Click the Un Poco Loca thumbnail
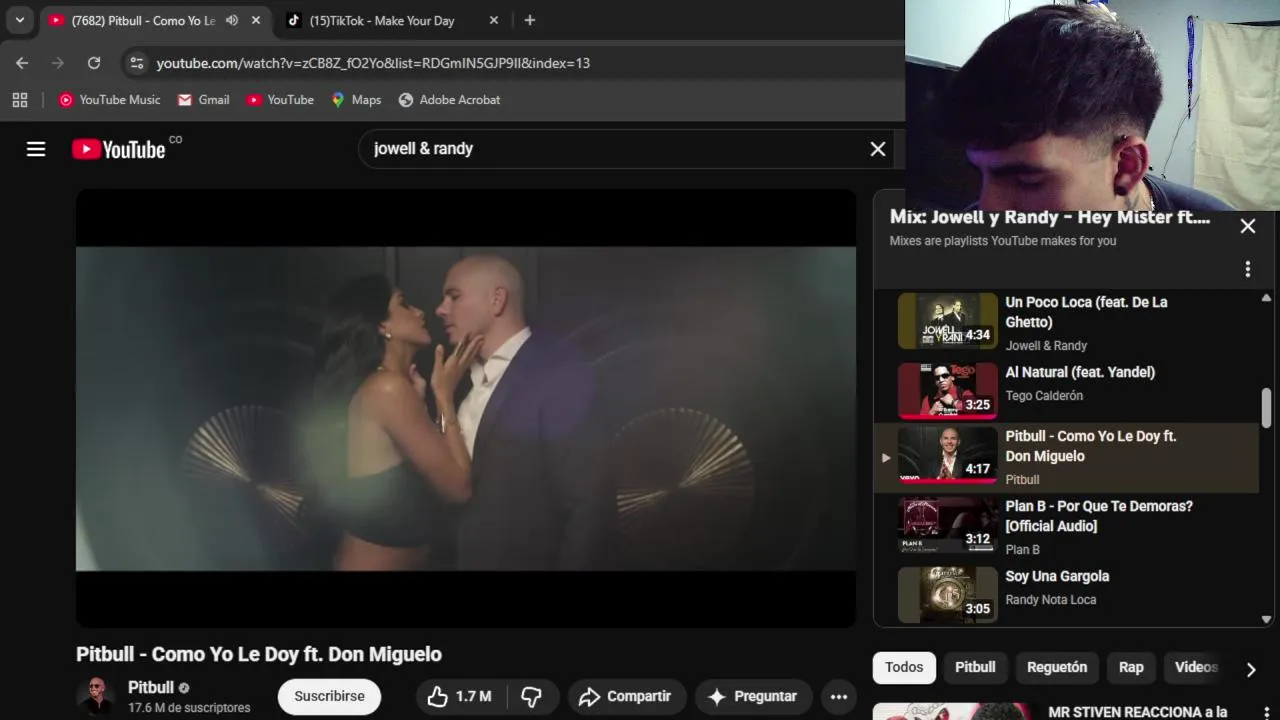 point(948,321)
